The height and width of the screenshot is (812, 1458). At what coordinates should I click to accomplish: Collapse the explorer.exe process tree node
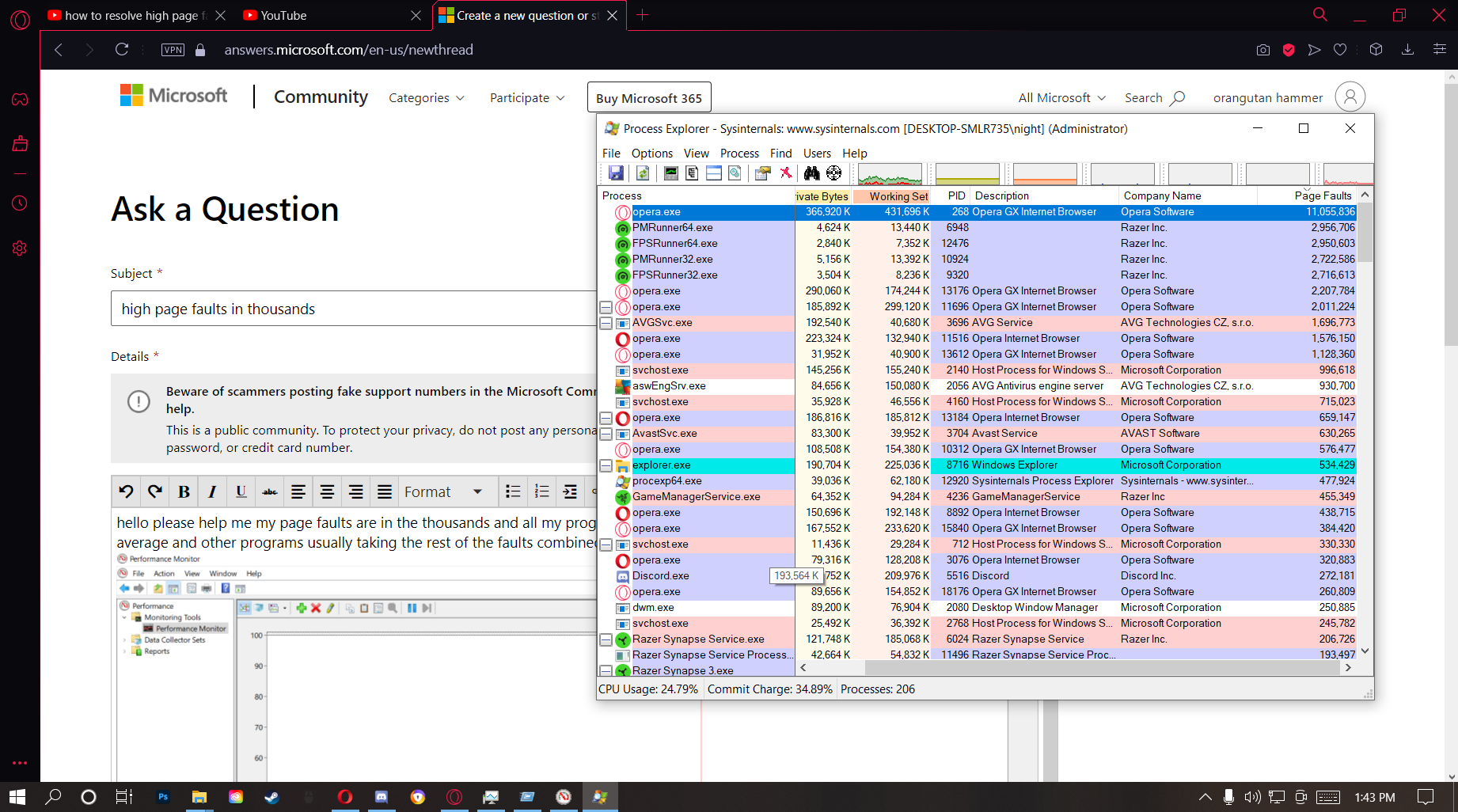pos(606,465)
